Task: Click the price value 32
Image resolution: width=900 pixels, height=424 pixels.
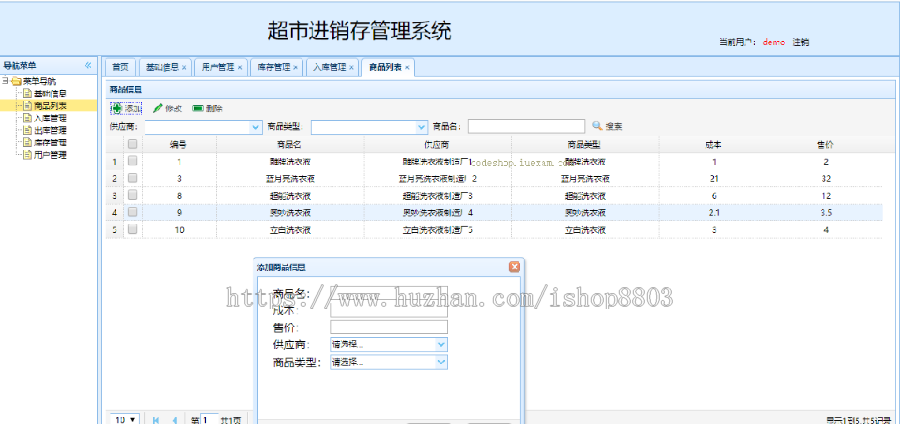Action: click(825, 178)
